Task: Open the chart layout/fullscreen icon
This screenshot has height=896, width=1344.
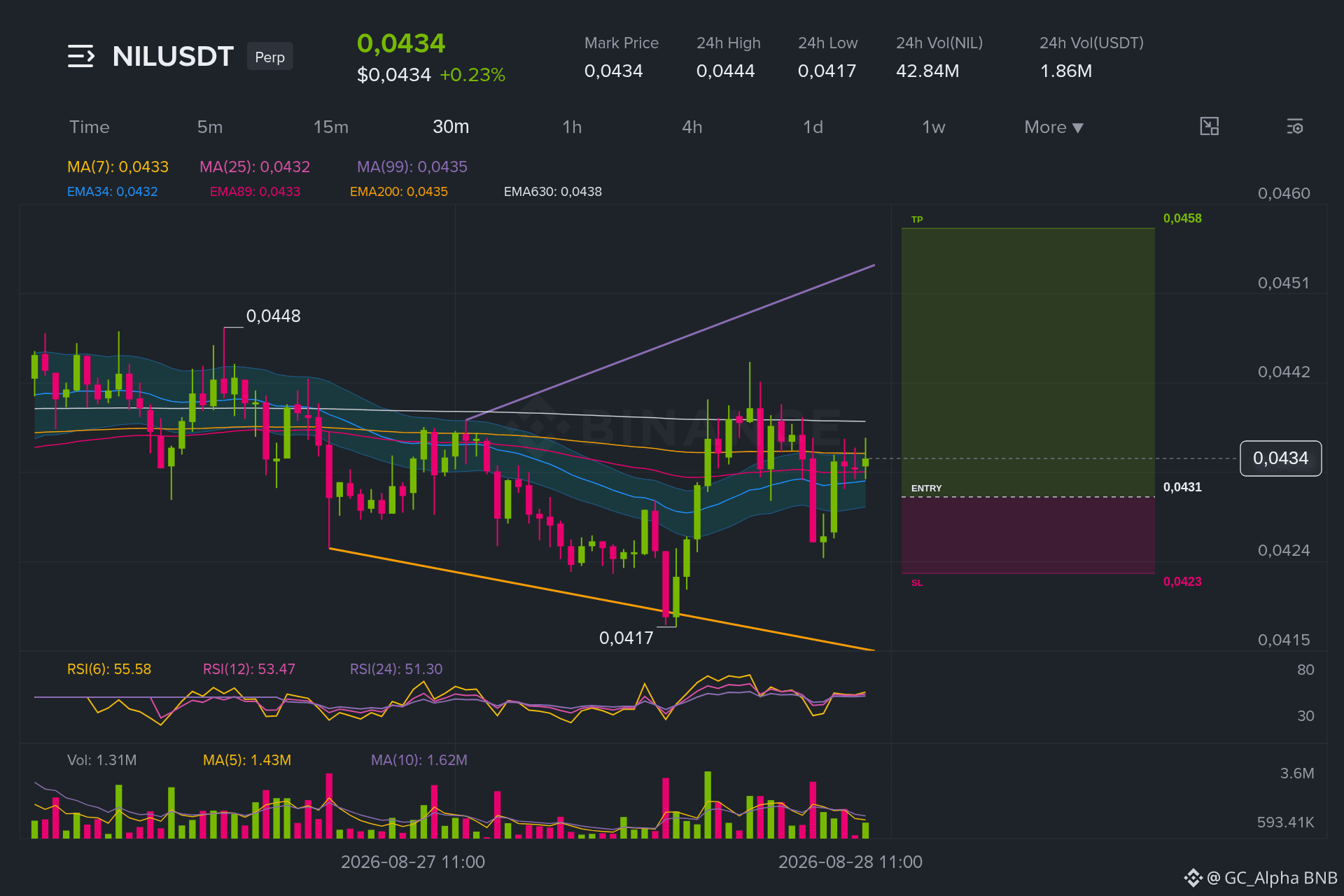Action: (1209, 127)
